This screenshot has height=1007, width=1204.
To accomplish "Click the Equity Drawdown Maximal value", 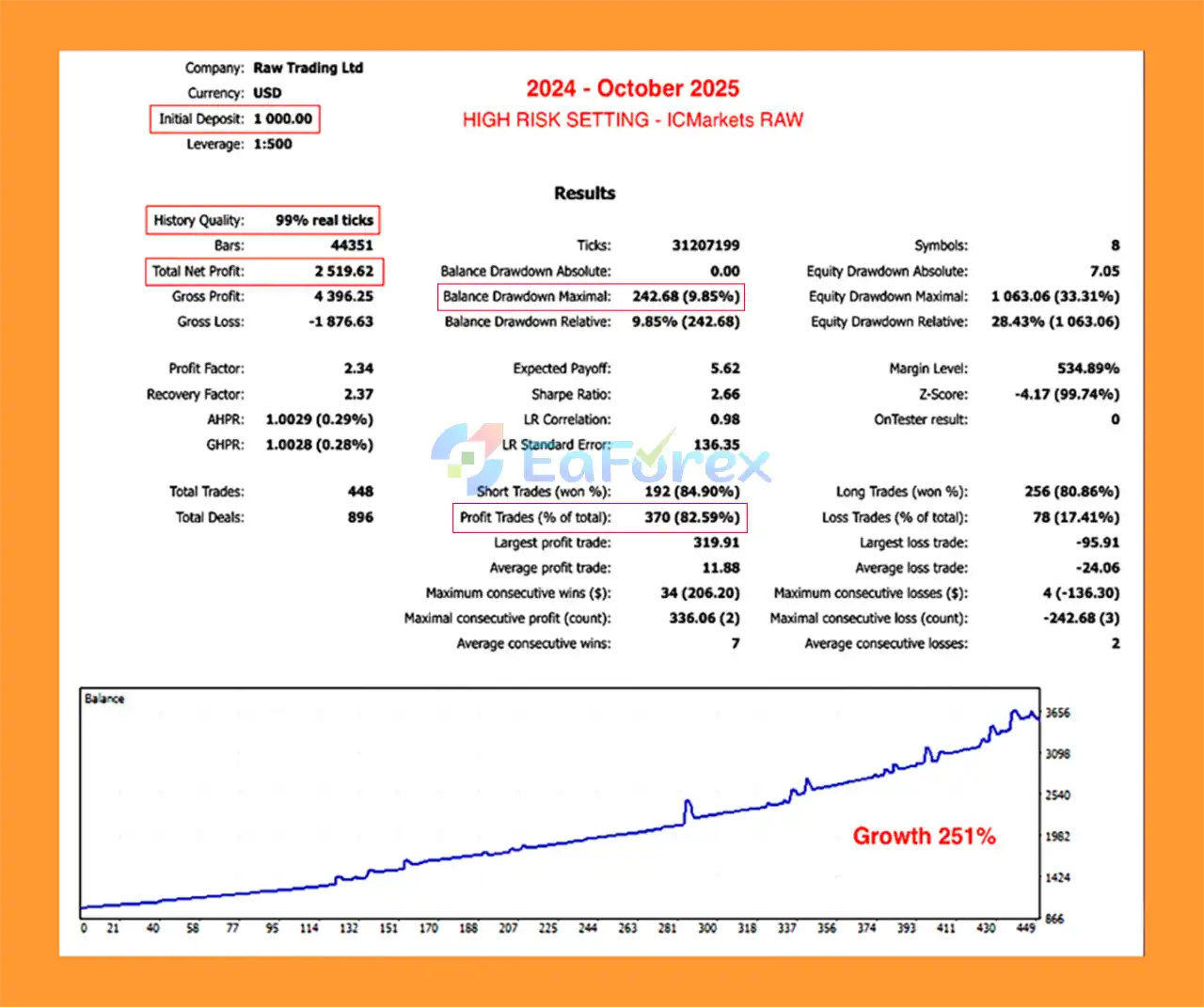I will coord(1054,296).
